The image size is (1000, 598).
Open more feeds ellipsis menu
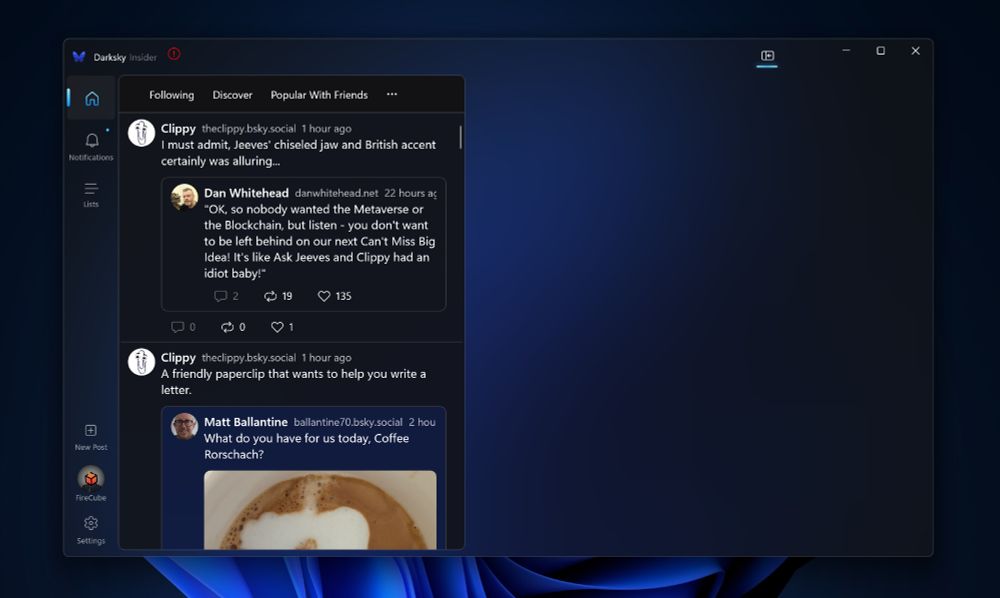392,94
